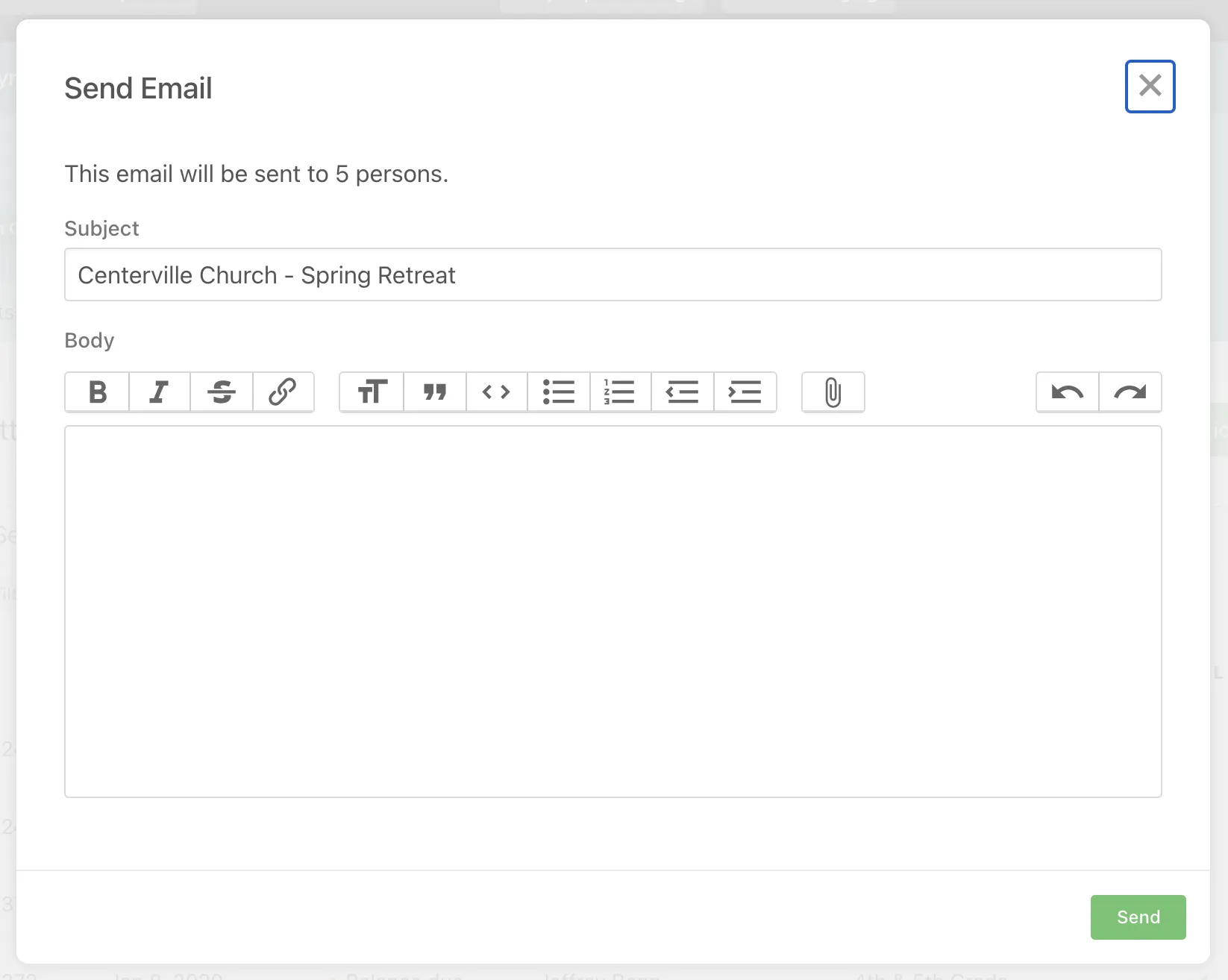Click the Subject field label
The image size is (1228, 980).
pyautogui.click(x=101, y=228)
